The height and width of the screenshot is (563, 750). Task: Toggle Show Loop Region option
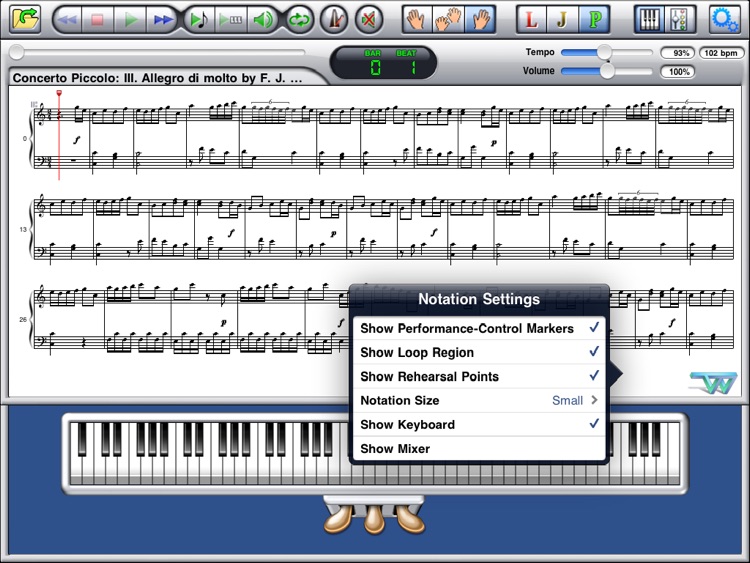tap(479, 352)
